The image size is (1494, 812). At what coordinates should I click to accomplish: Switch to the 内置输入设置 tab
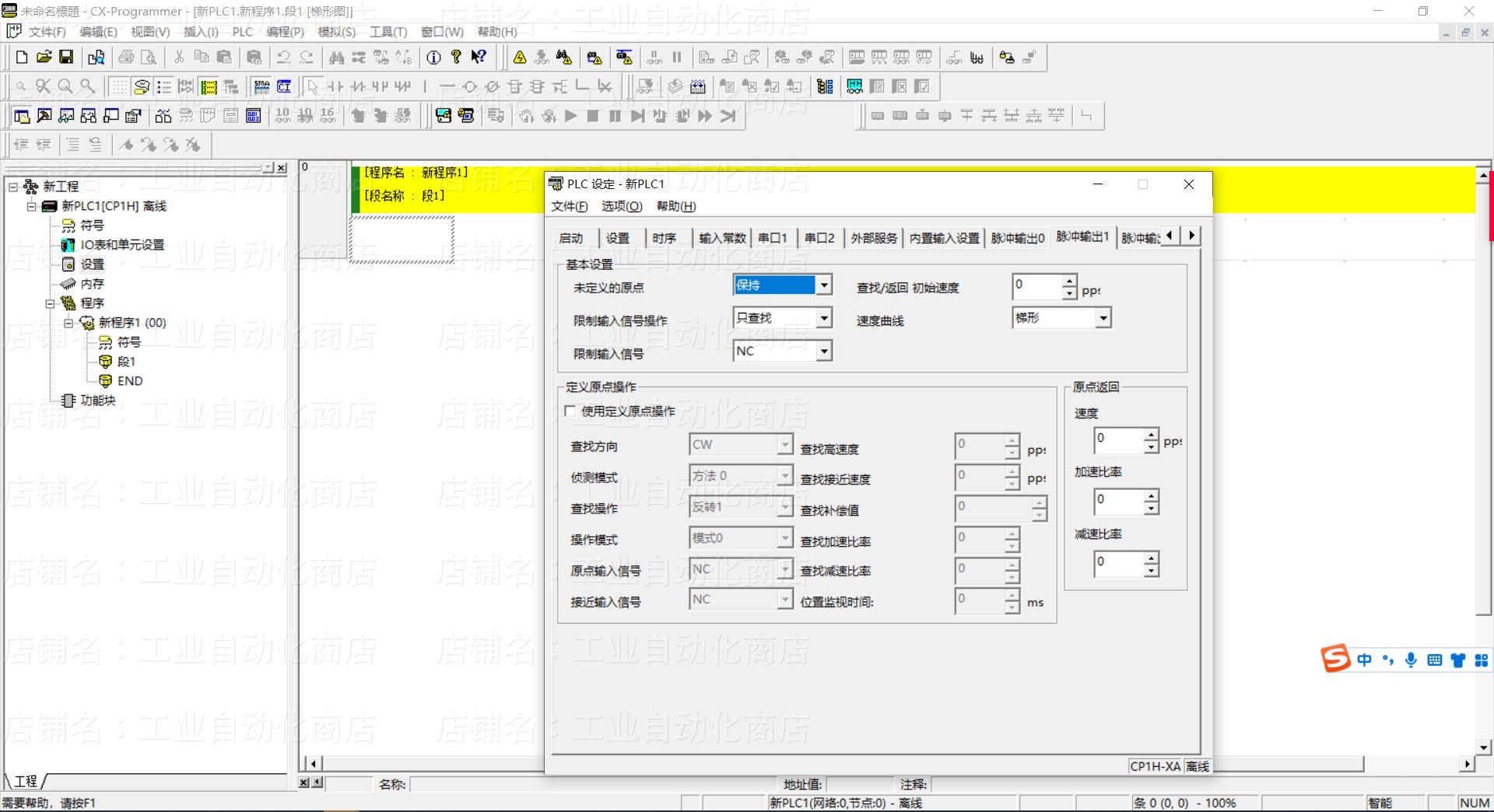(x=944, y=238)
